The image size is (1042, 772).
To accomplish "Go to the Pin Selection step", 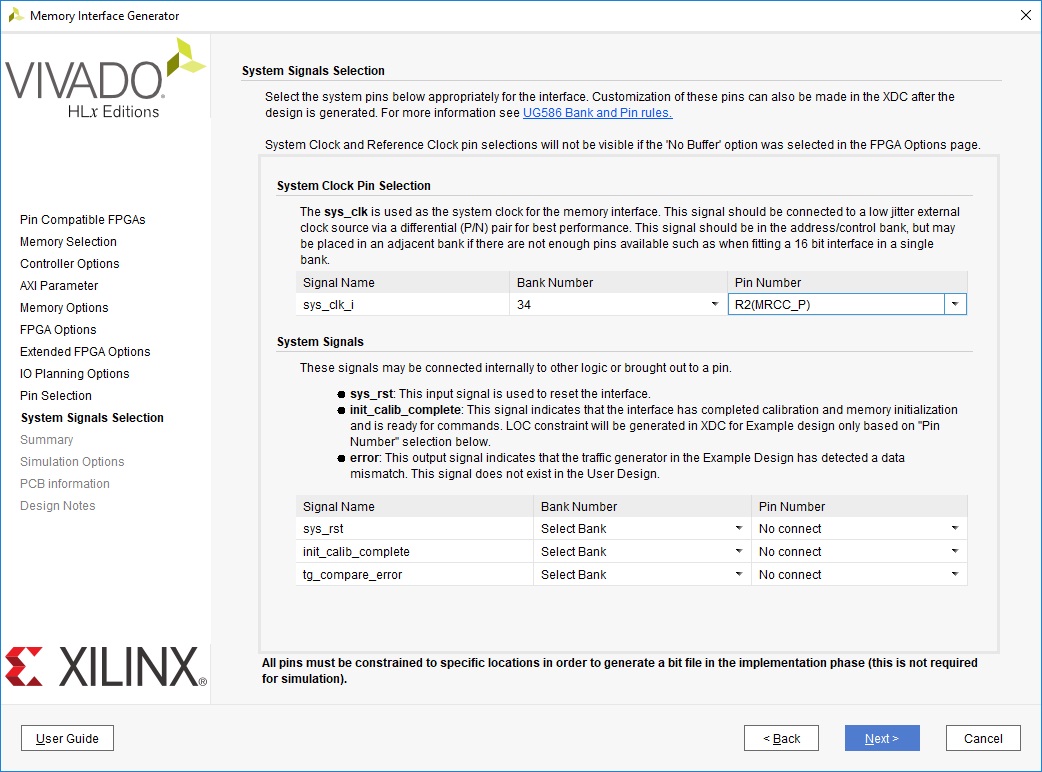I will pyautogui.click(x=56, y=396).
